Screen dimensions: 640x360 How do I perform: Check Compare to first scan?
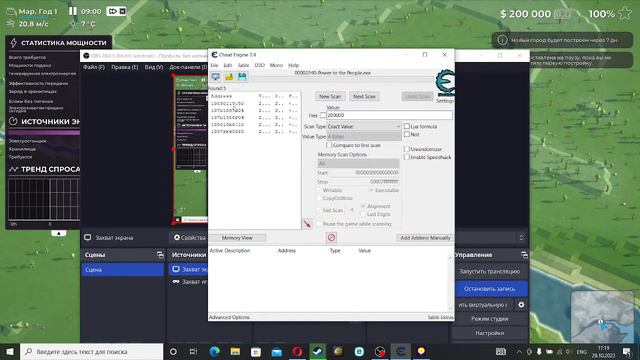pos(329,145)
